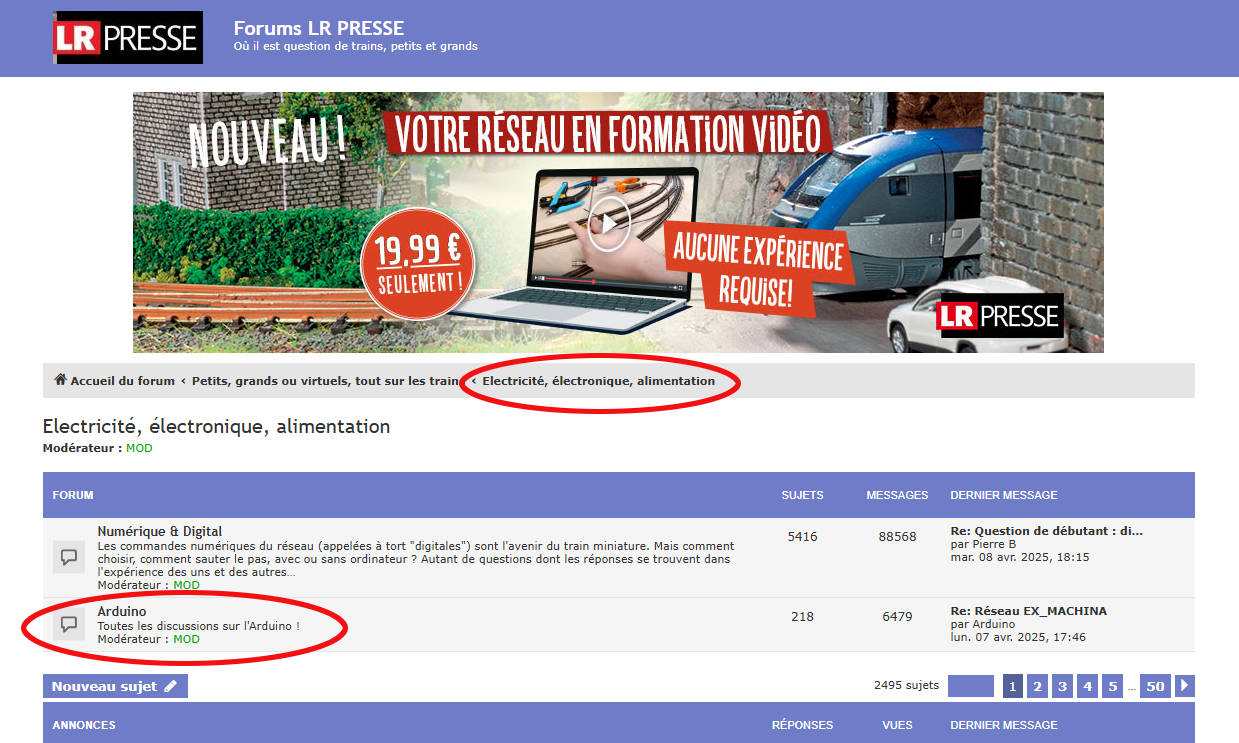The height and width of the screenshot is (743, 1239).
Task: Select page 3 in pagination
Action: pyautogui.click(x=1063, y=686)
